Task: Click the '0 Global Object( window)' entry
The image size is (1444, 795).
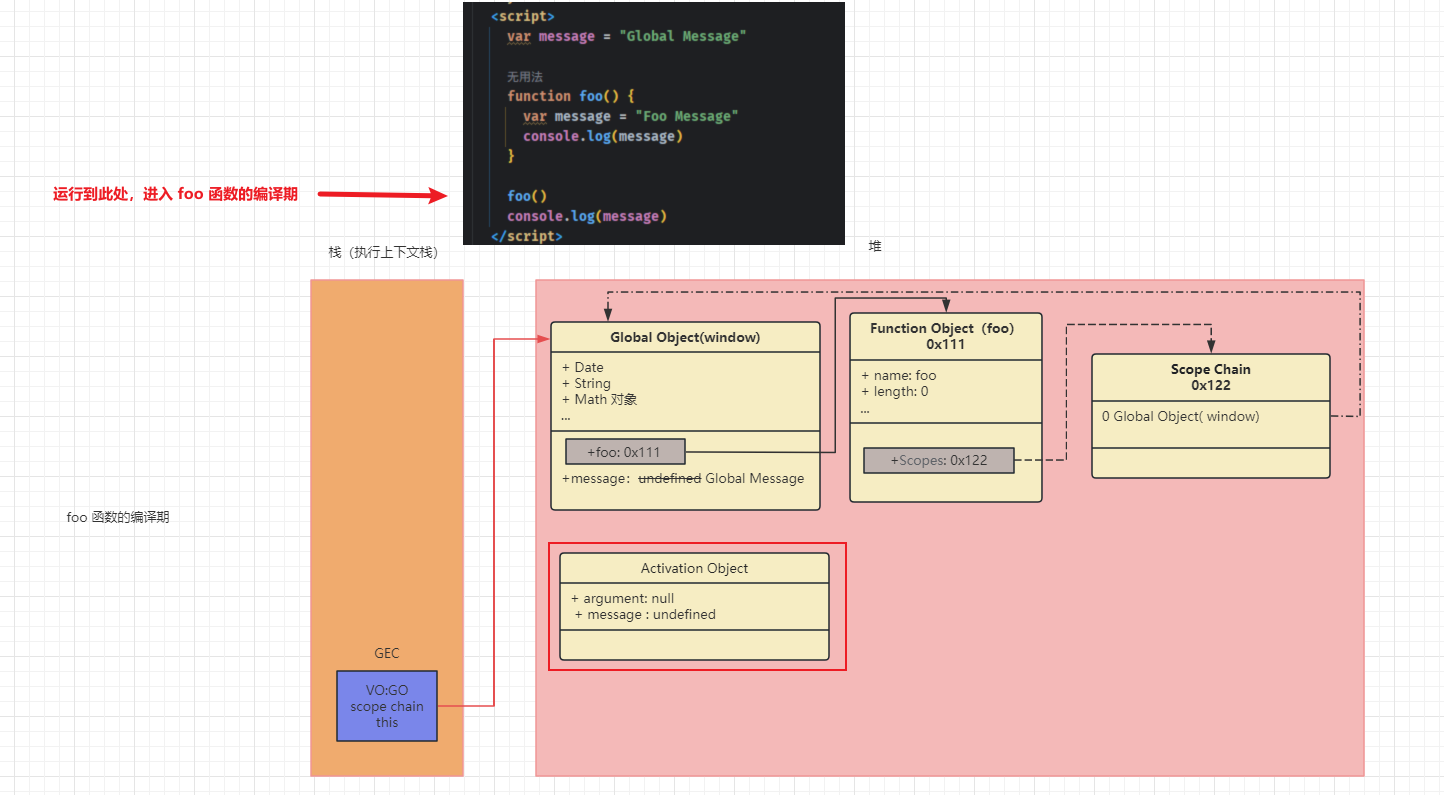Action: [1180, 416]
